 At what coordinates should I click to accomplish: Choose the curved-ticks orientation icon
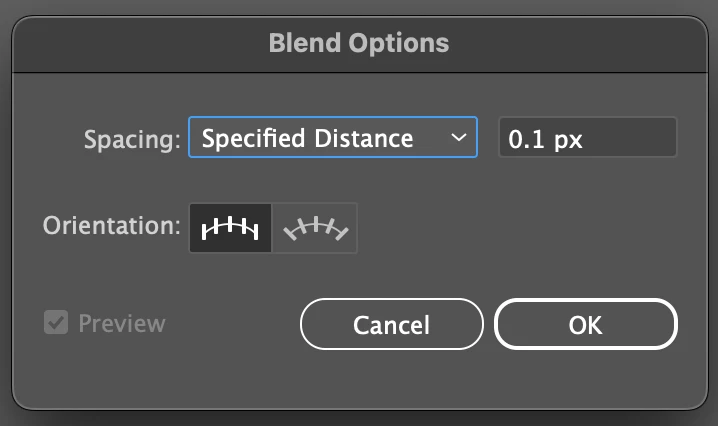[315, 229]
